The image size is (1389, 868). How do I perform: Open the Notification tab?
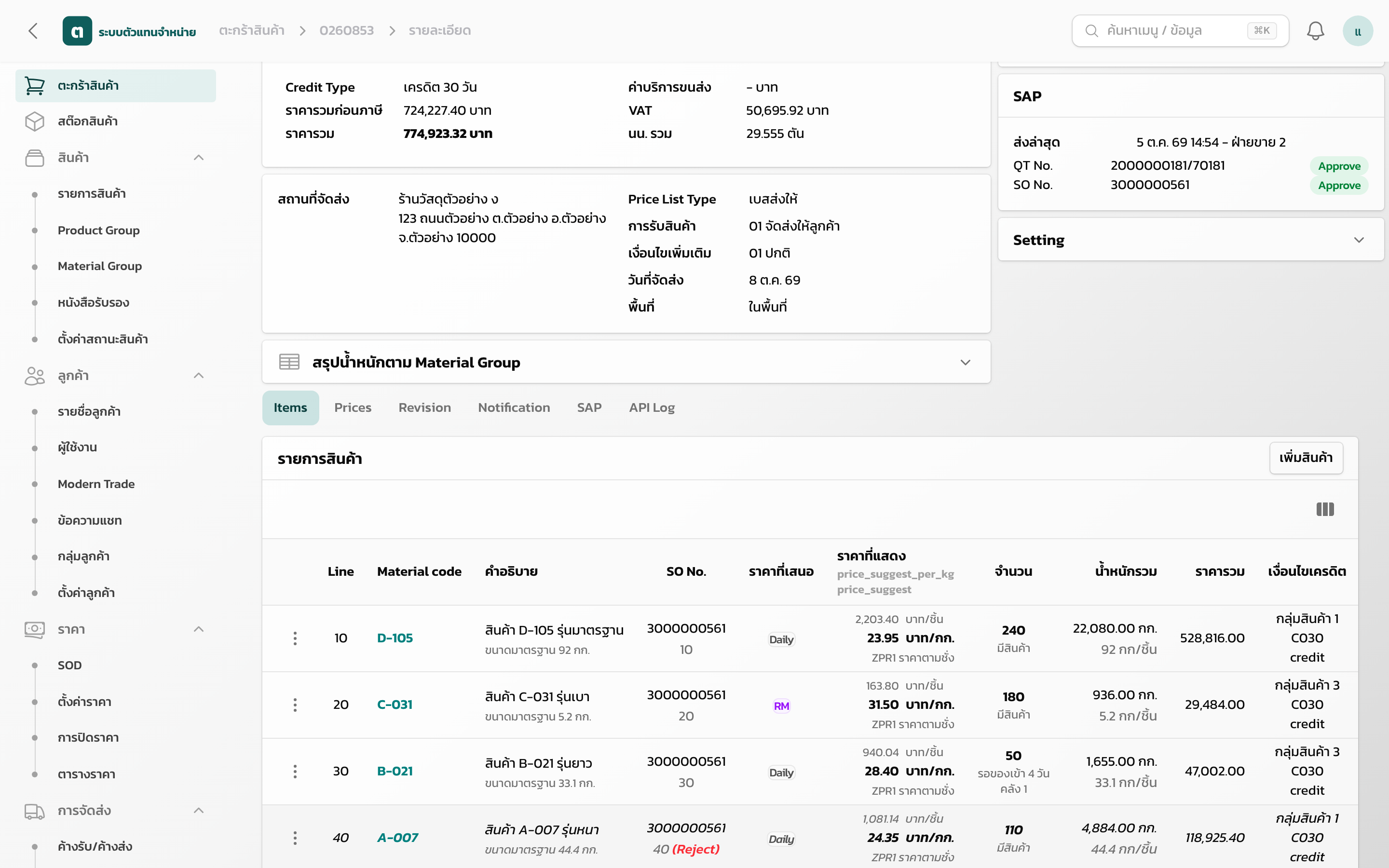pos(514,407)
